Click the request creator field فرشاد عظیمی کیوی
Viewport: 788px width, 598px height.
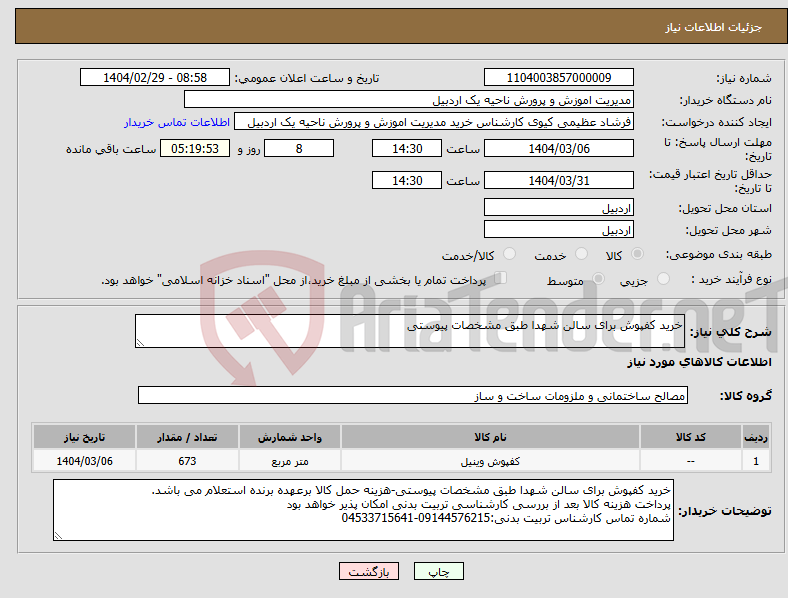tap(434, 122)
